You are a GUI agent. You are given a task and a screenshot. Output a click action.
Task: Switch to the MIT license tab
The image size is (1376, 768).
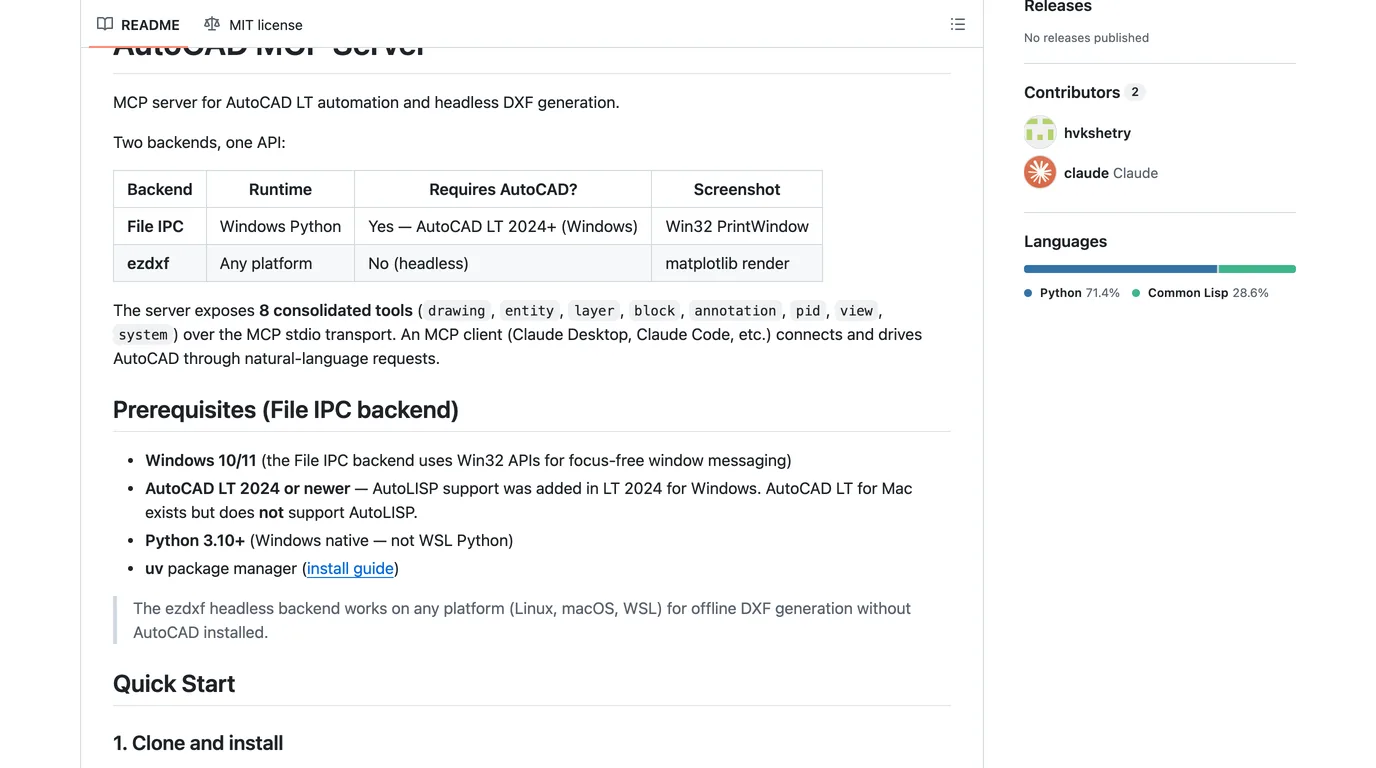[253, 24]
